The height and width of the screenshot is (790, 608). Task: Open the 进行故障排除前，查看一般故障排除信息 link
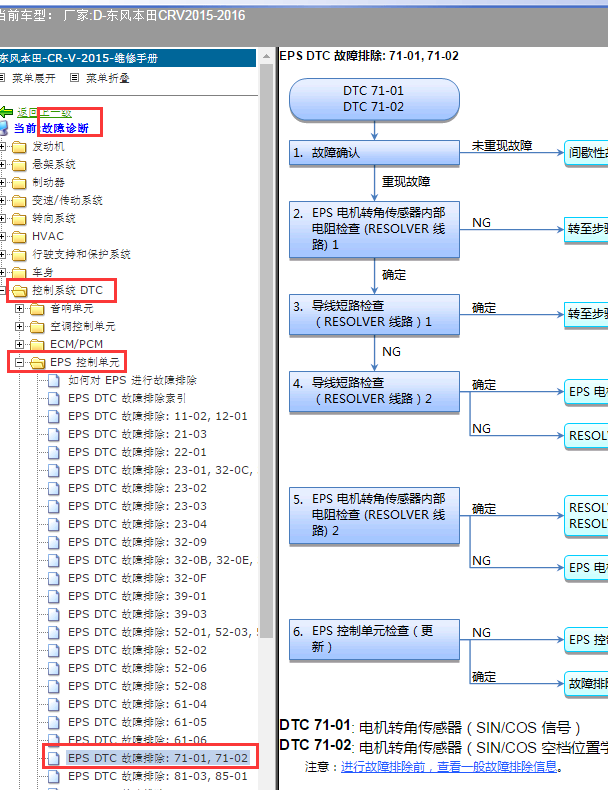tap(449, 767)
